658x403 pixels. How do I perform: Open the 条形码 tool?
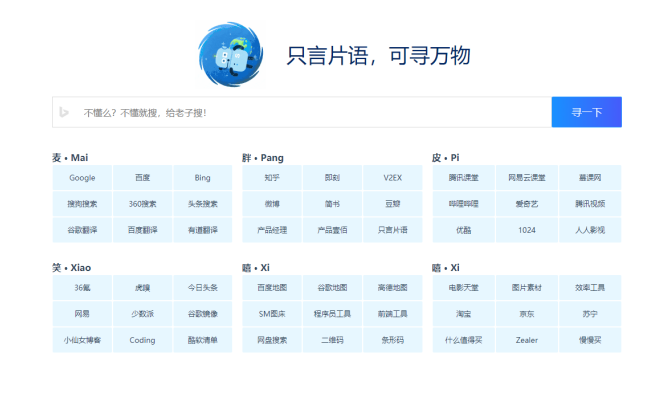click(393, 340)
